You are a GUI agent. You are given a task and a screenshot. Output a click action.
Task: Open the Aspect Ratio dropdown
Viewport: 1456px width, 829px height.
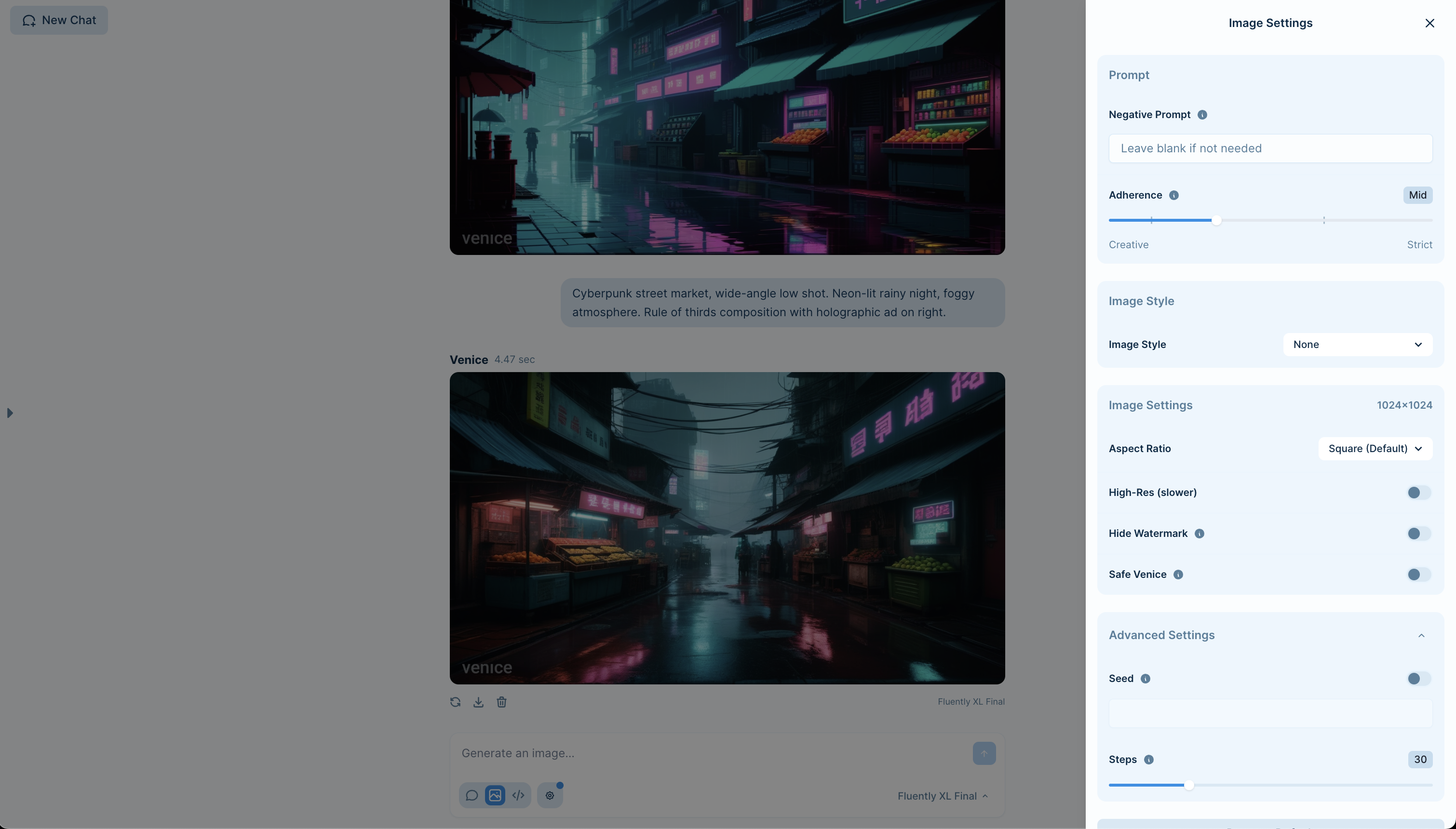click(x=1375, y=449)
